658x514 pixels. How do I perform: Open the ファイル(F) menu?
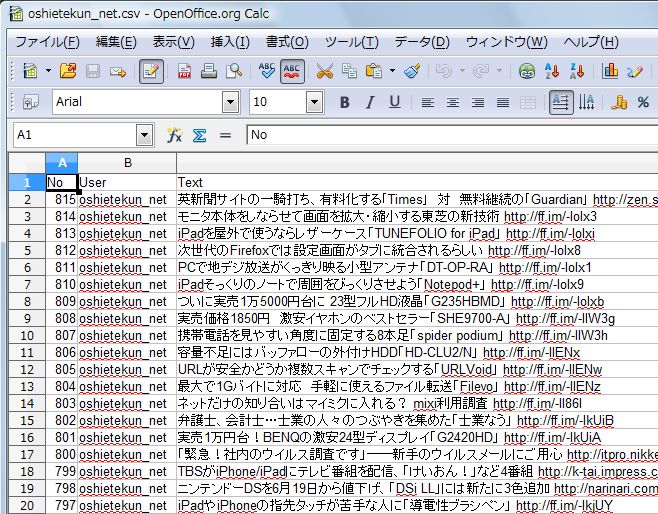pyautogui.click(x=47, y=42)
